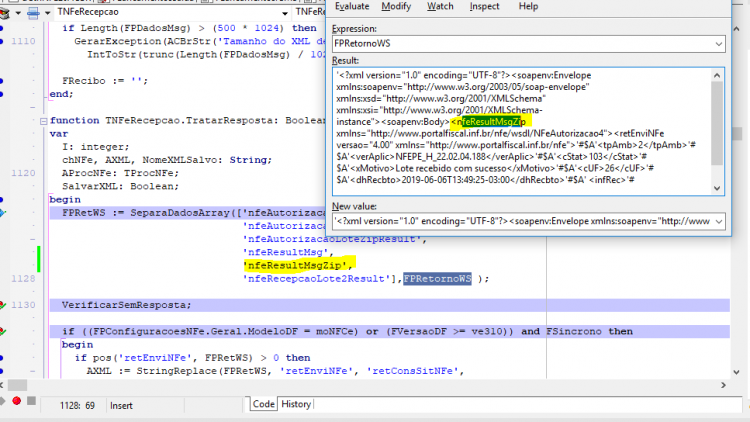This screenshot has width=750, height=422.
Task: Click the up arrow of the editor vertical scrollbar
Action: point(737,29)
